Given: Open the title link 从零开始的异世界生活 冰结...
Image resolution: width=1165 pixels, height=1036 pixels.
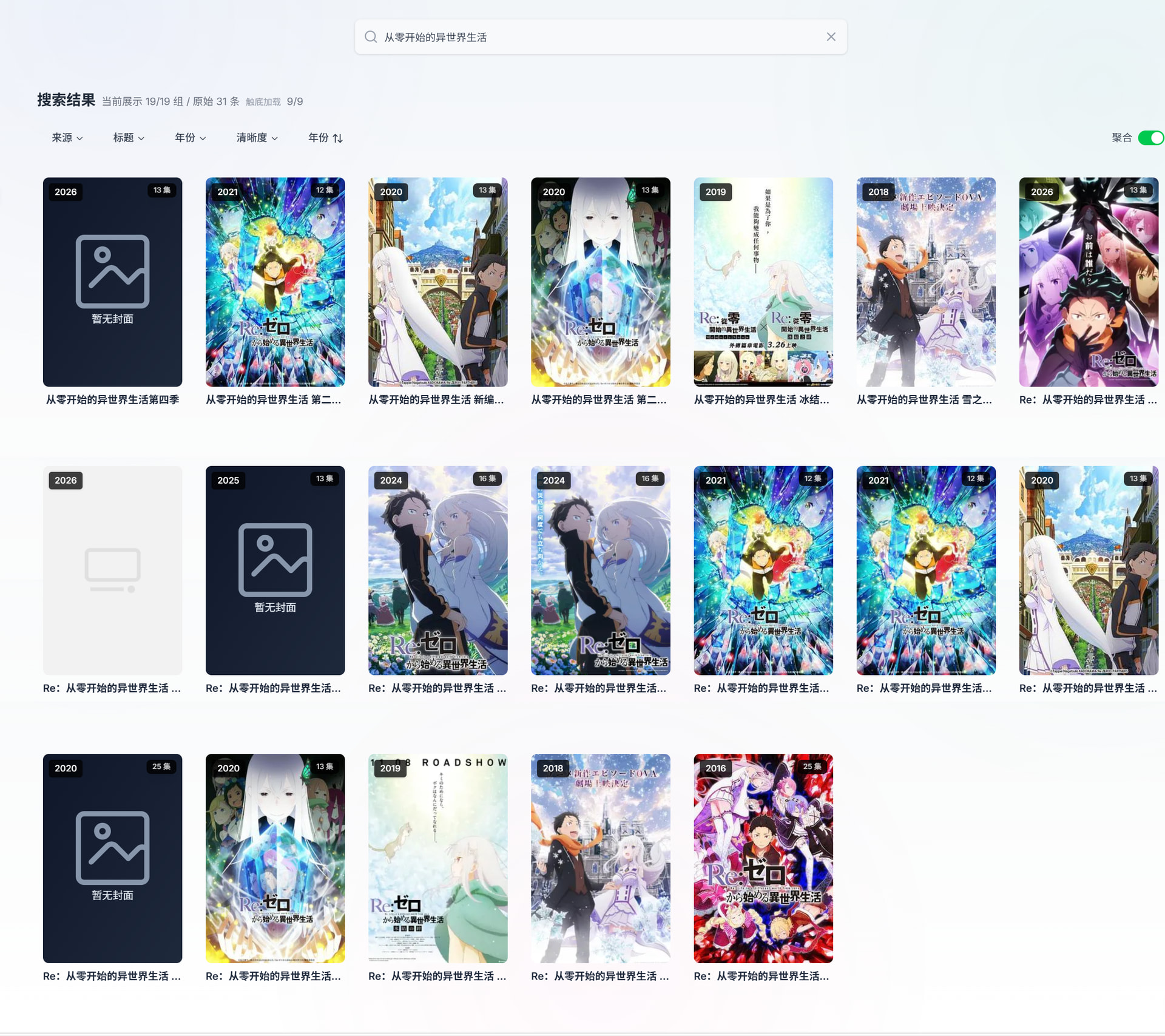Looking at the screenshot, I should [x=761, y=399].
